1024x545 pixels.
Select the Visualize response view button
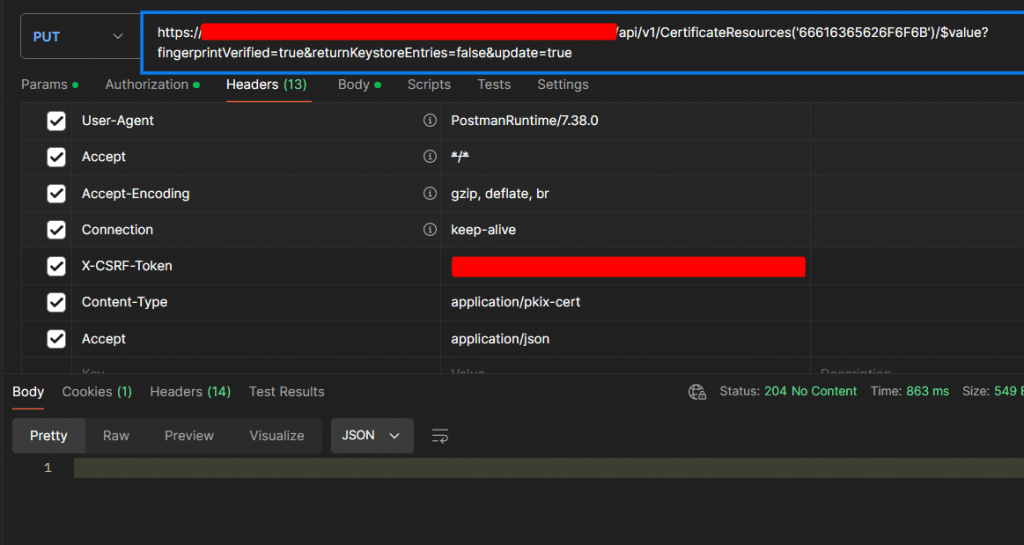pyautogui.click(x=277, y=435)
